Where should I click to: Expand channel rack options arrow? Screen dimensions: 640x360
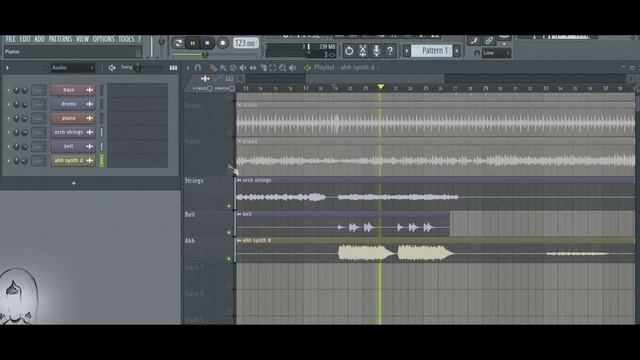point(7,68)
